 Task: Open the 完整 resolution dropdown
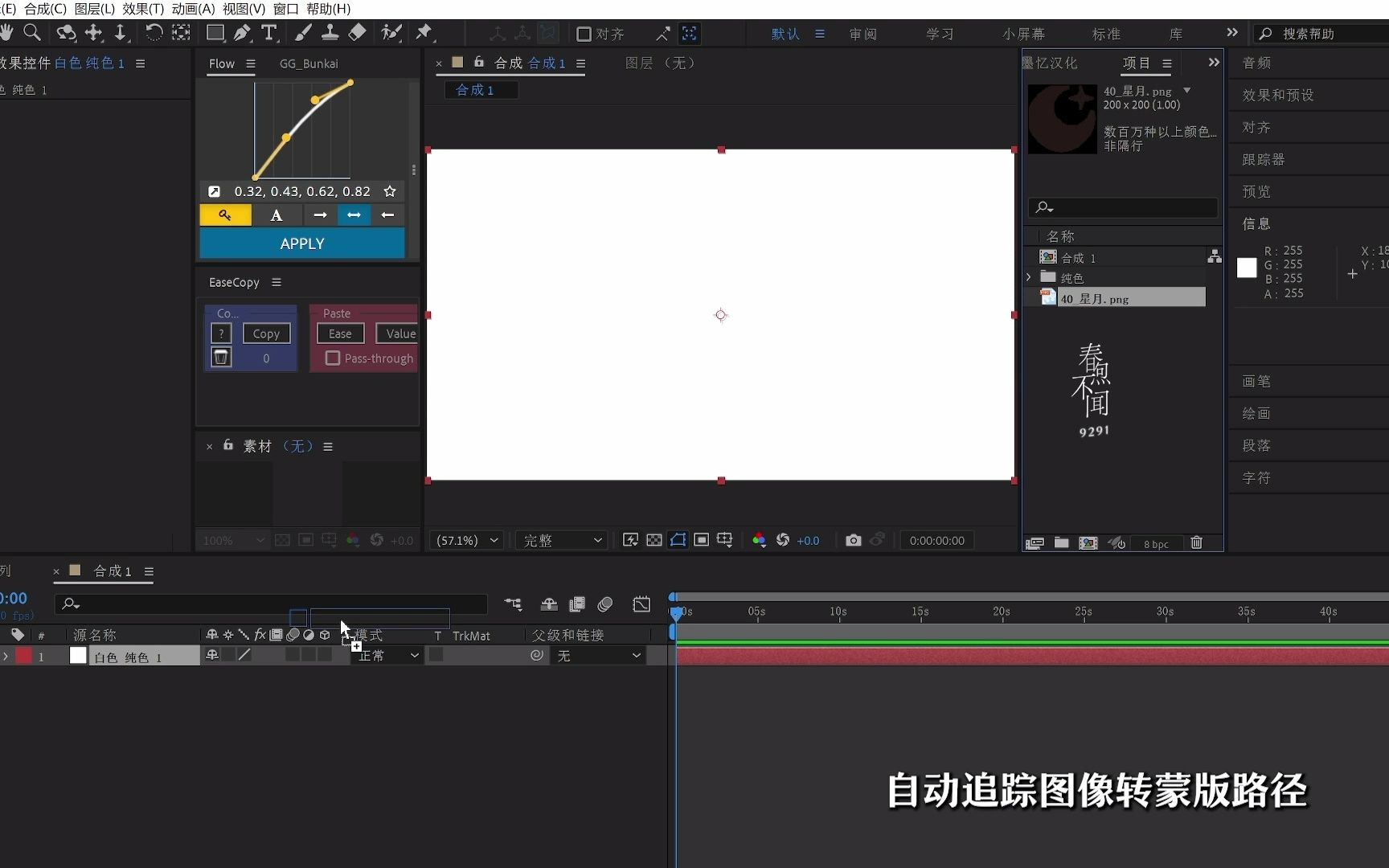point(560,540)
